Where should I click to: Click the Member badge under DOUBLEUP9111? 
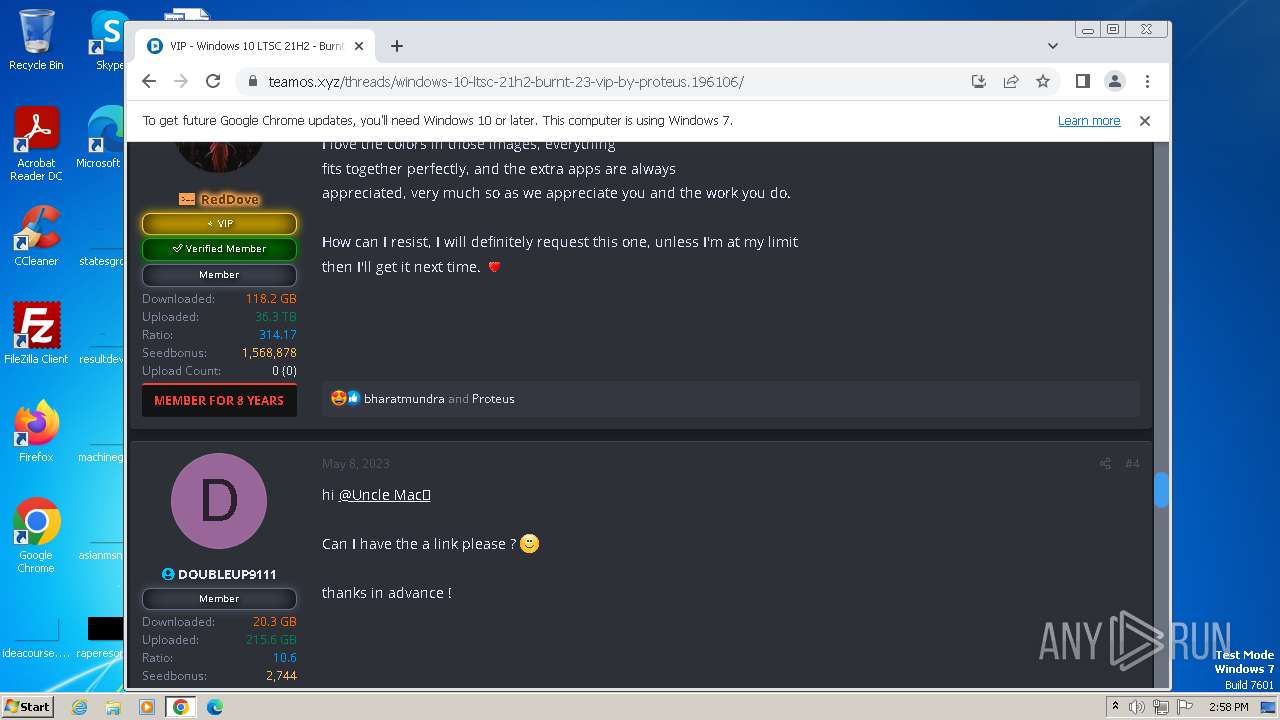[x=219, y=599]
